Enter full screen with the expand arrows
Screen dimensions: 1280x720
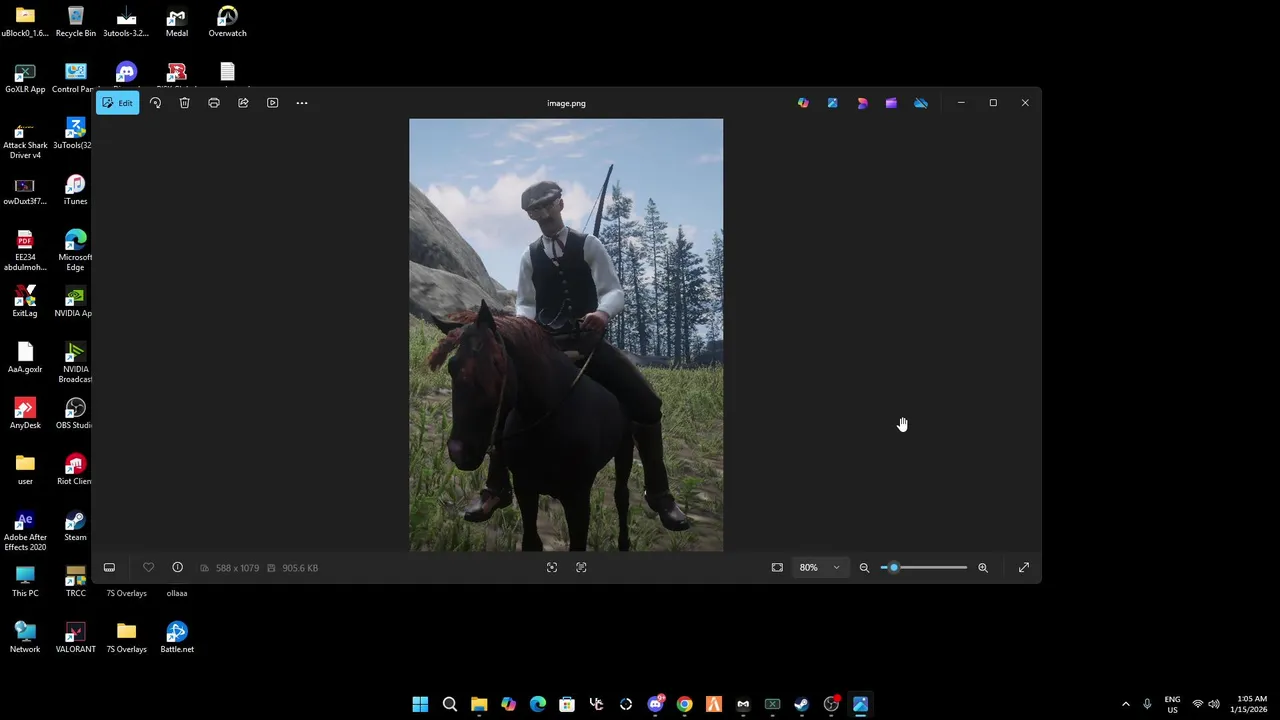point(1024,568)
